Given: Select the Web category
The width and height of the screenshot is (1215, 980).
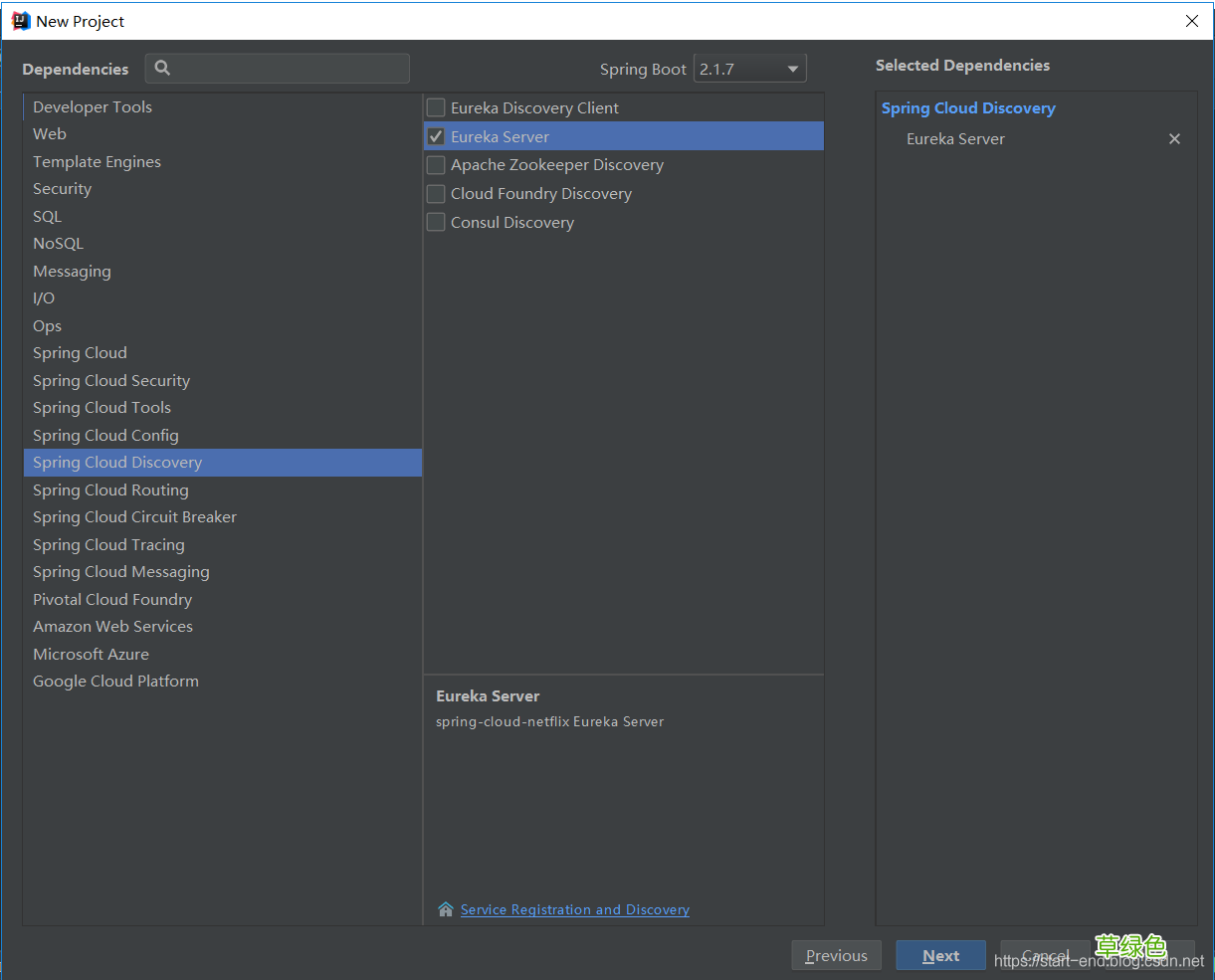Looking at the screenshot, I should coord(223,134).
